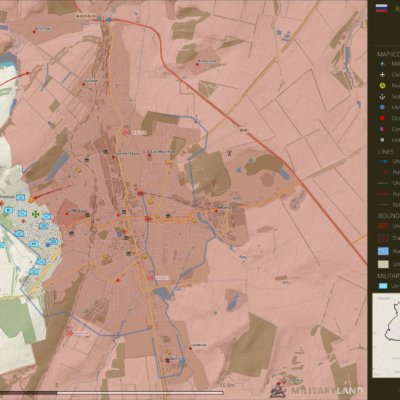Click the red dot legend icon

(x=383, y=118)
